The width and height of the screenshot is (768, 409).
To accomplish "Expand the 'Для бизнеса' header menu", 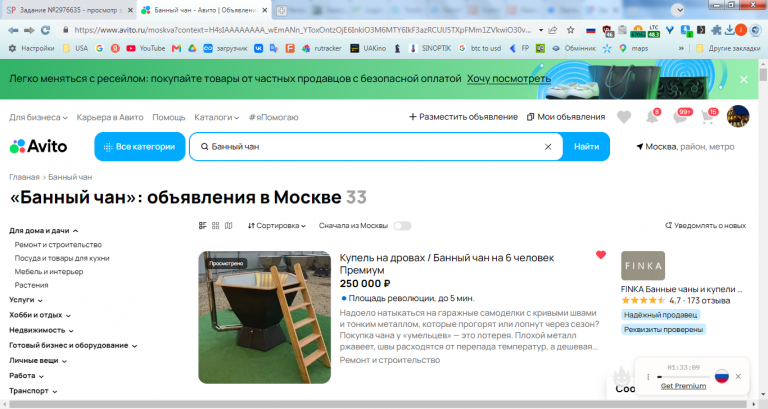I will tap(38, 118).
